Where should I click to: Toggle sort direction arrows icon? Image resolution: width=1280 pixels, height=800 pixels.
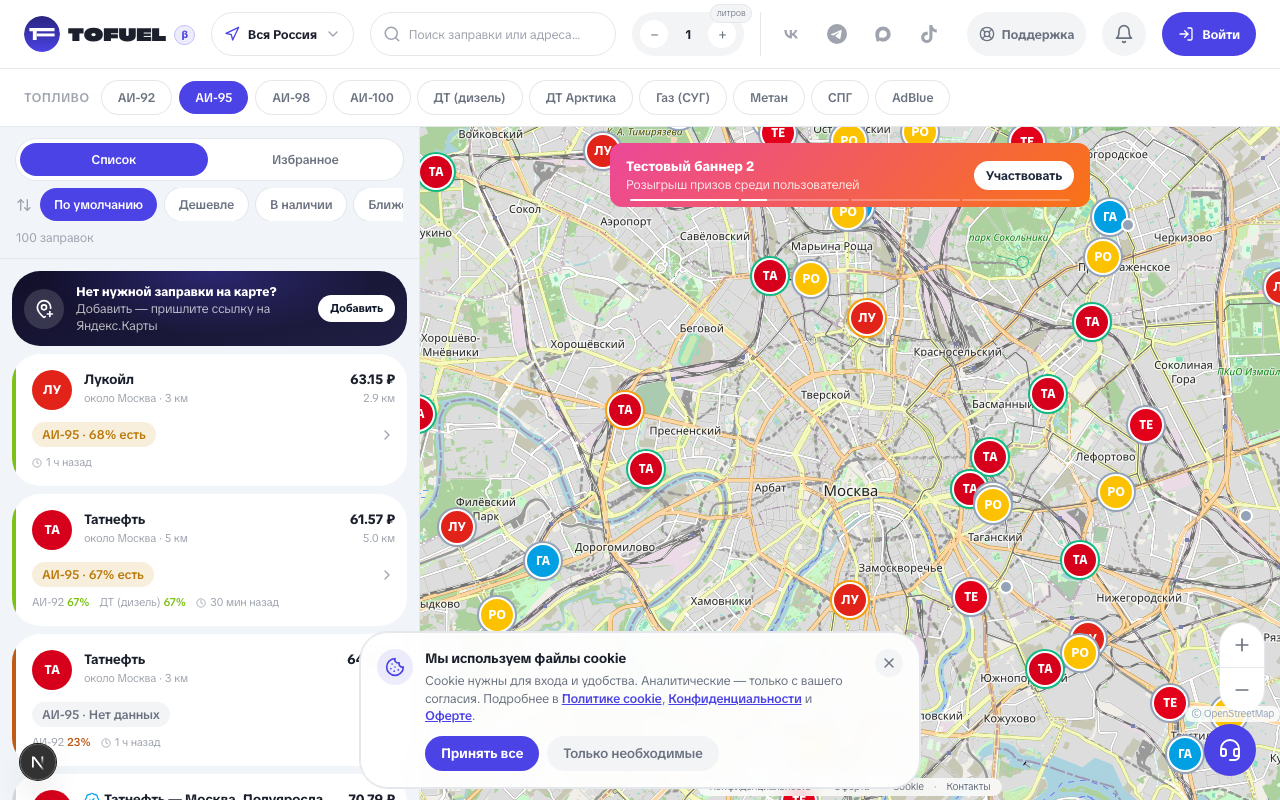24,205
